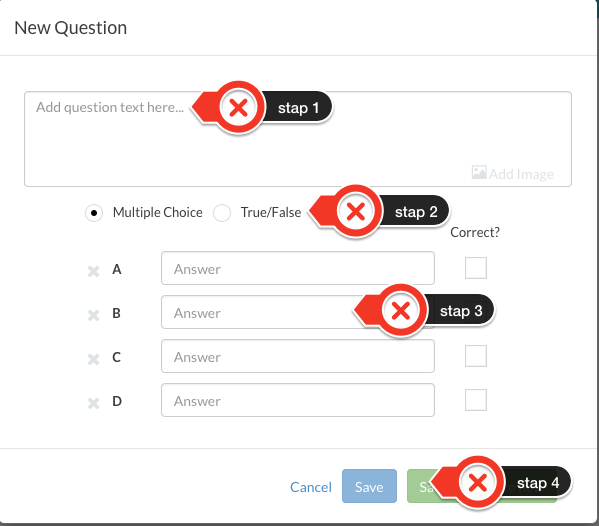Focus the Answer field for option C
This screenshot has width=599, height=526.
[x=298, y=356]
